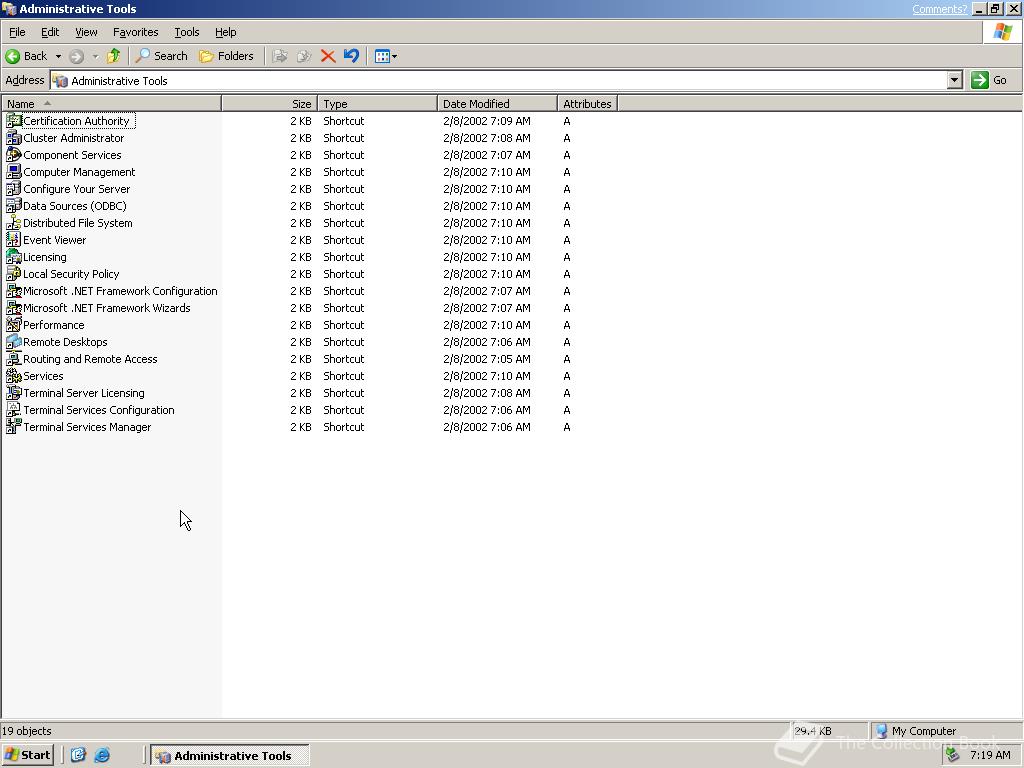The height and width of the screenshot is (768, 1024).
Task: Click the Forward navigation arrow
Action: point(76,56)
